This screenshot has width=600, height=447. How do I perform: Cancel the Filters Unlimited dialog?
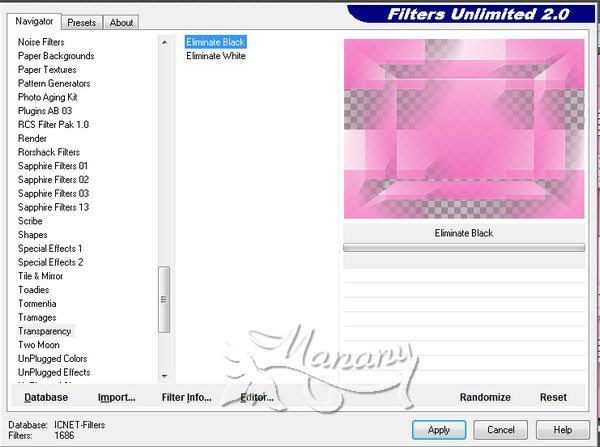501,430
